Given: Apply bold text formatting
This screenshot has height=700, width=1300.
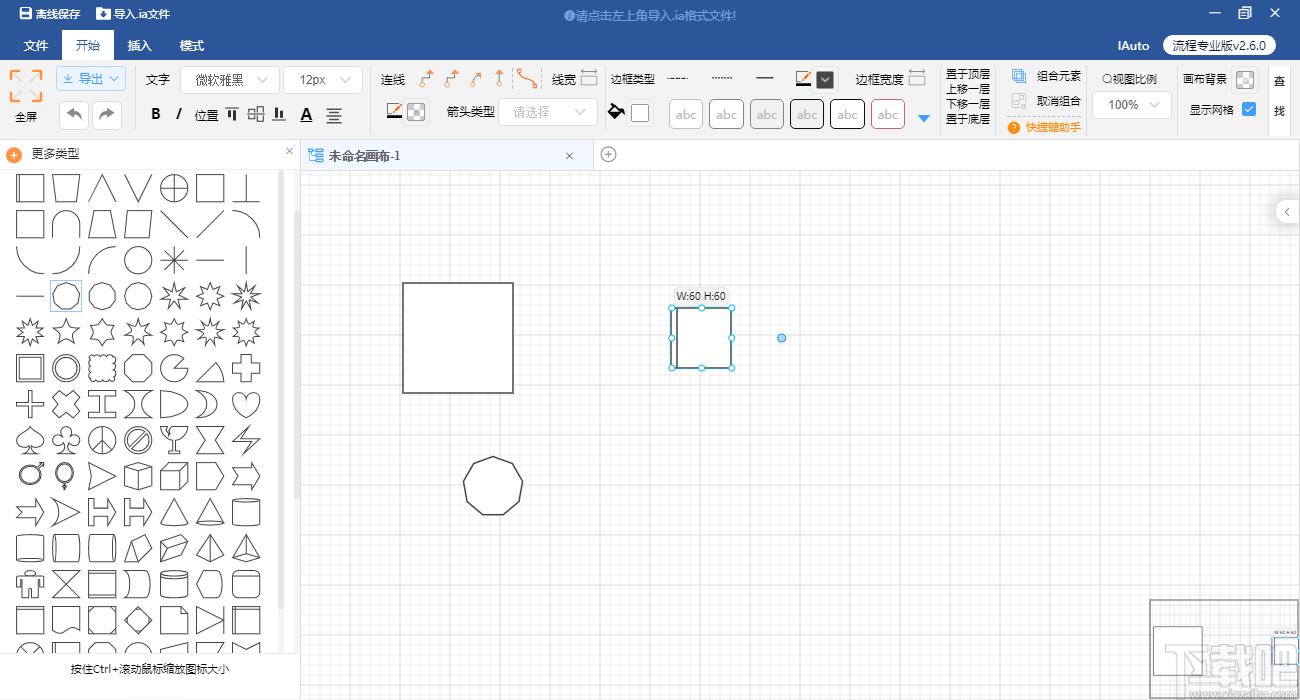Looking at the screenshot, I should 156,114.
